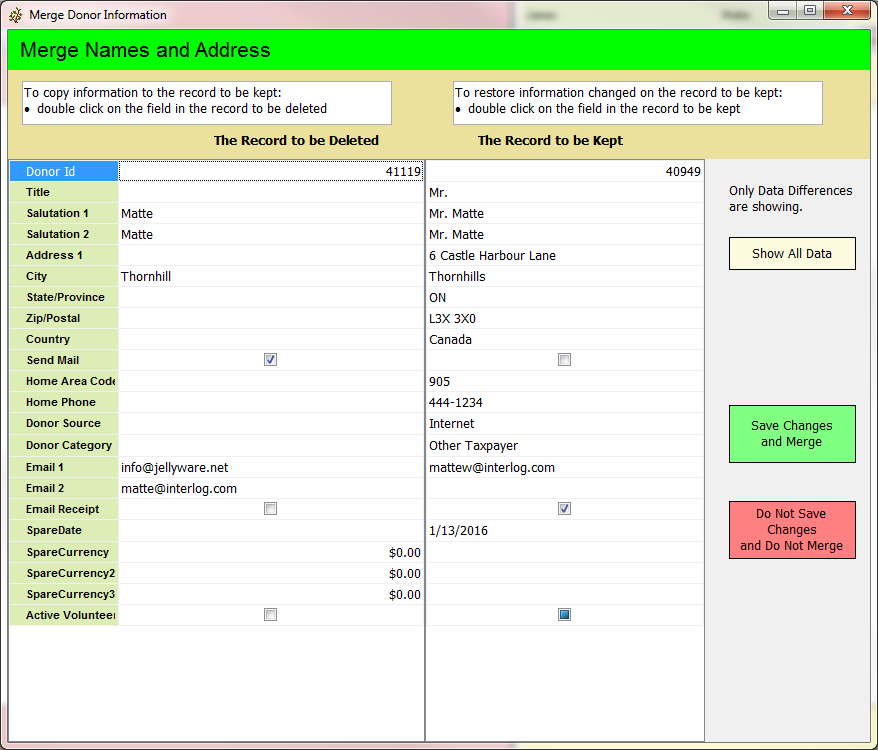
Task: Click Do Not Save Changes and Do Not Merge
Action: (792, 530)
